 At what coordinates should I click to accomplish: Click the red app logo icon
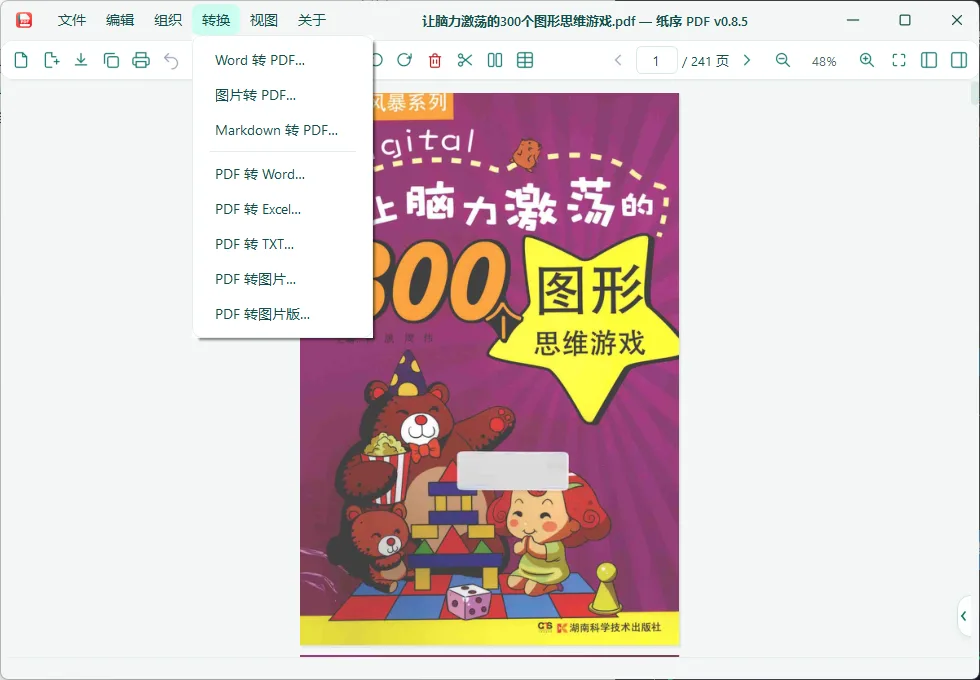point(24,20)
